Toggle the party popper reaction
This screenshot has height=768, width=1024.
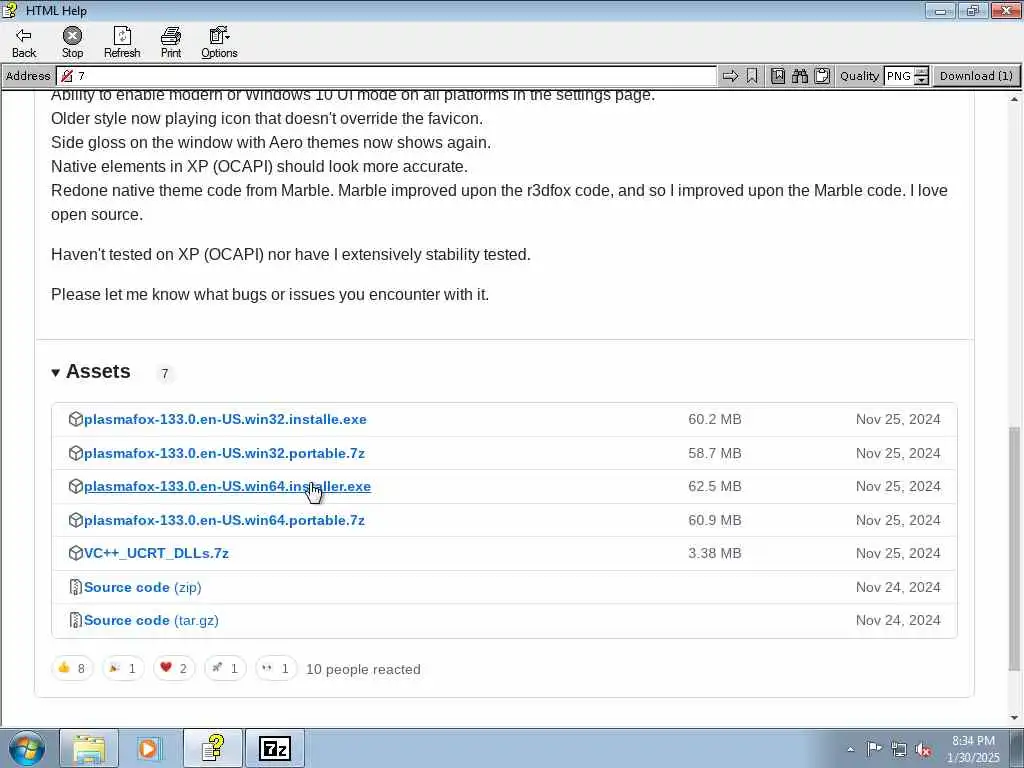123,668
